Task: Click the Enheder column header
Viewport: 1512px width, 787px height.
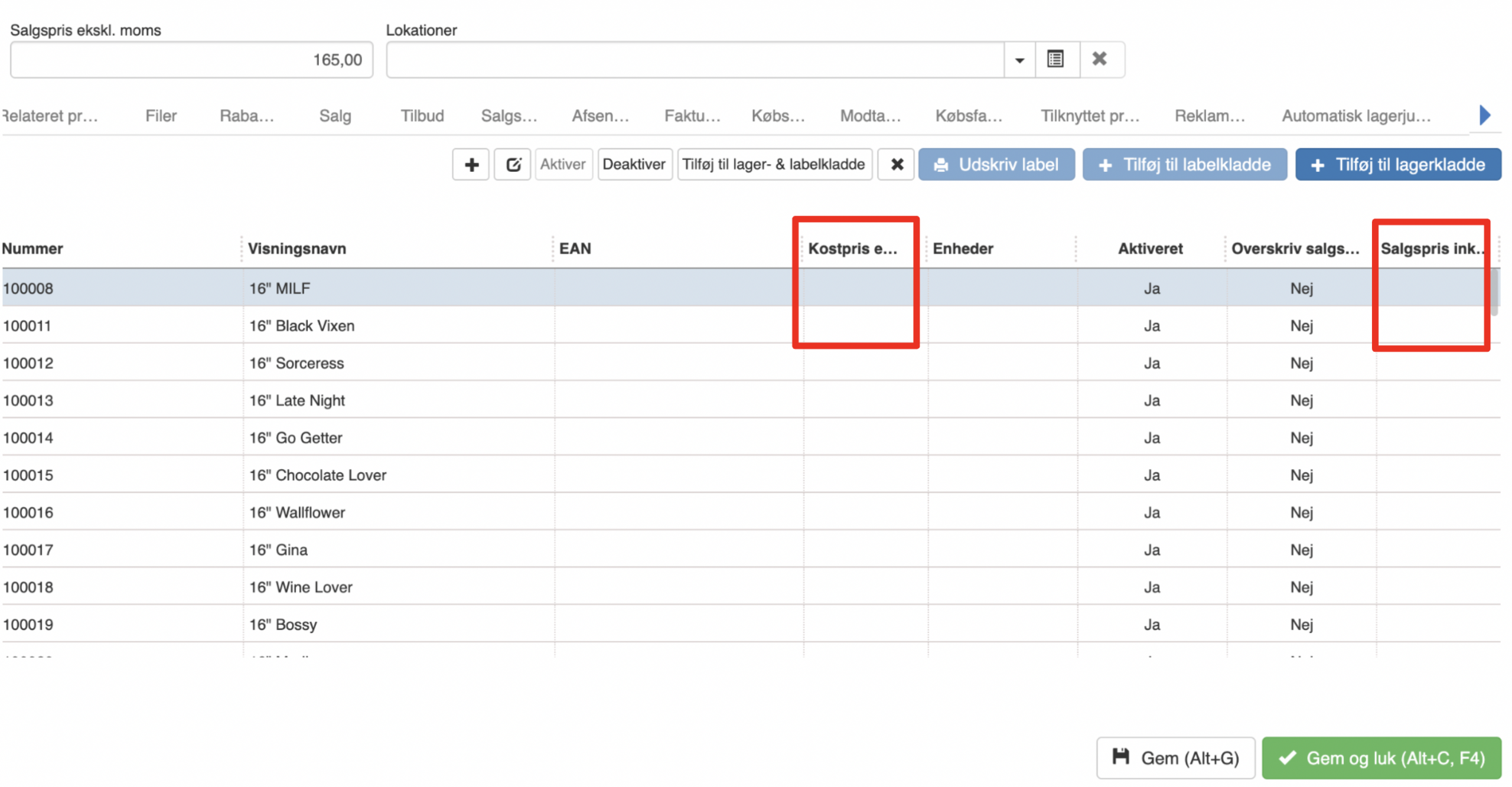Action: 963,249
